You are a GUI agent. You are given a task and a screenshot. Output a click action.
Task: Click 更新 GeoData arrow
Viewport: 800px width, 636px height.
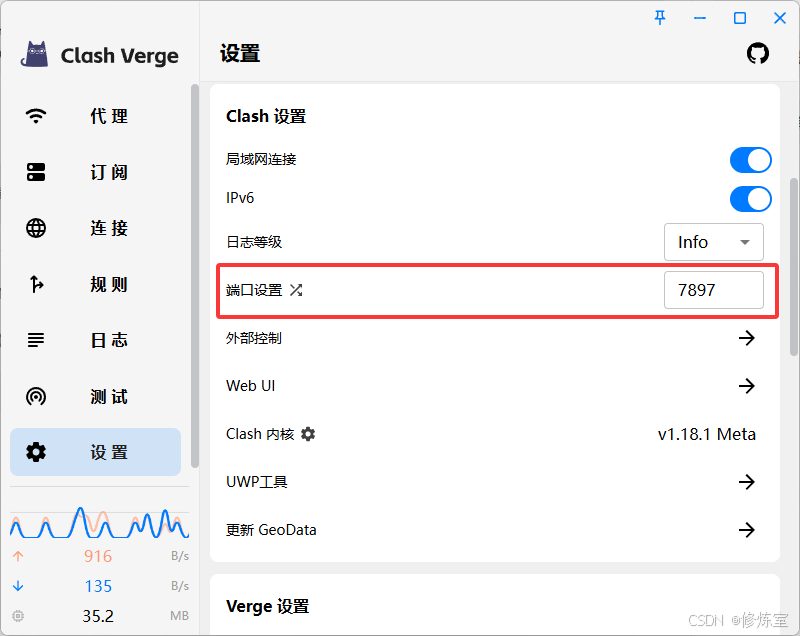[746, 529]
